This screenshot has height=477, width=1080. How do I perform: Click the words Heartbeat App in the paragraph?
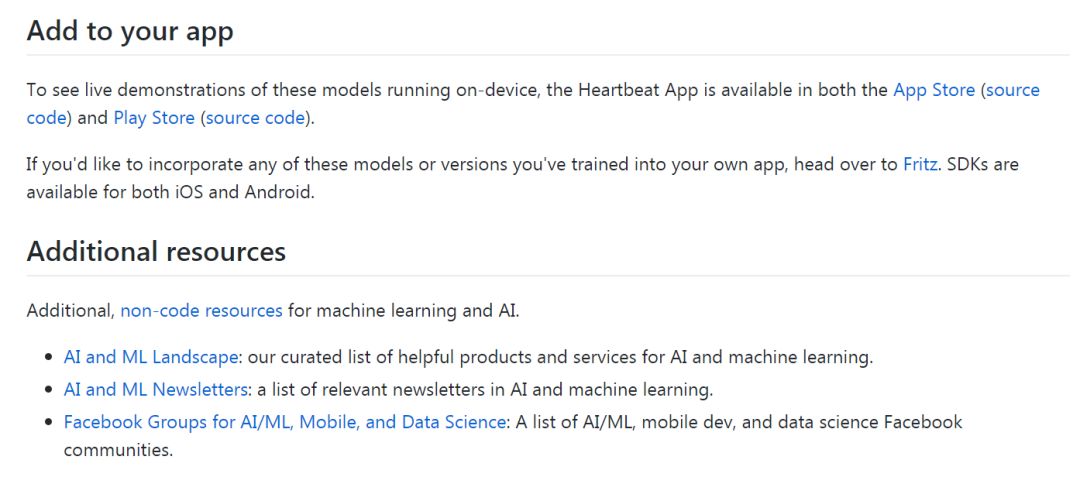(636, 91)
